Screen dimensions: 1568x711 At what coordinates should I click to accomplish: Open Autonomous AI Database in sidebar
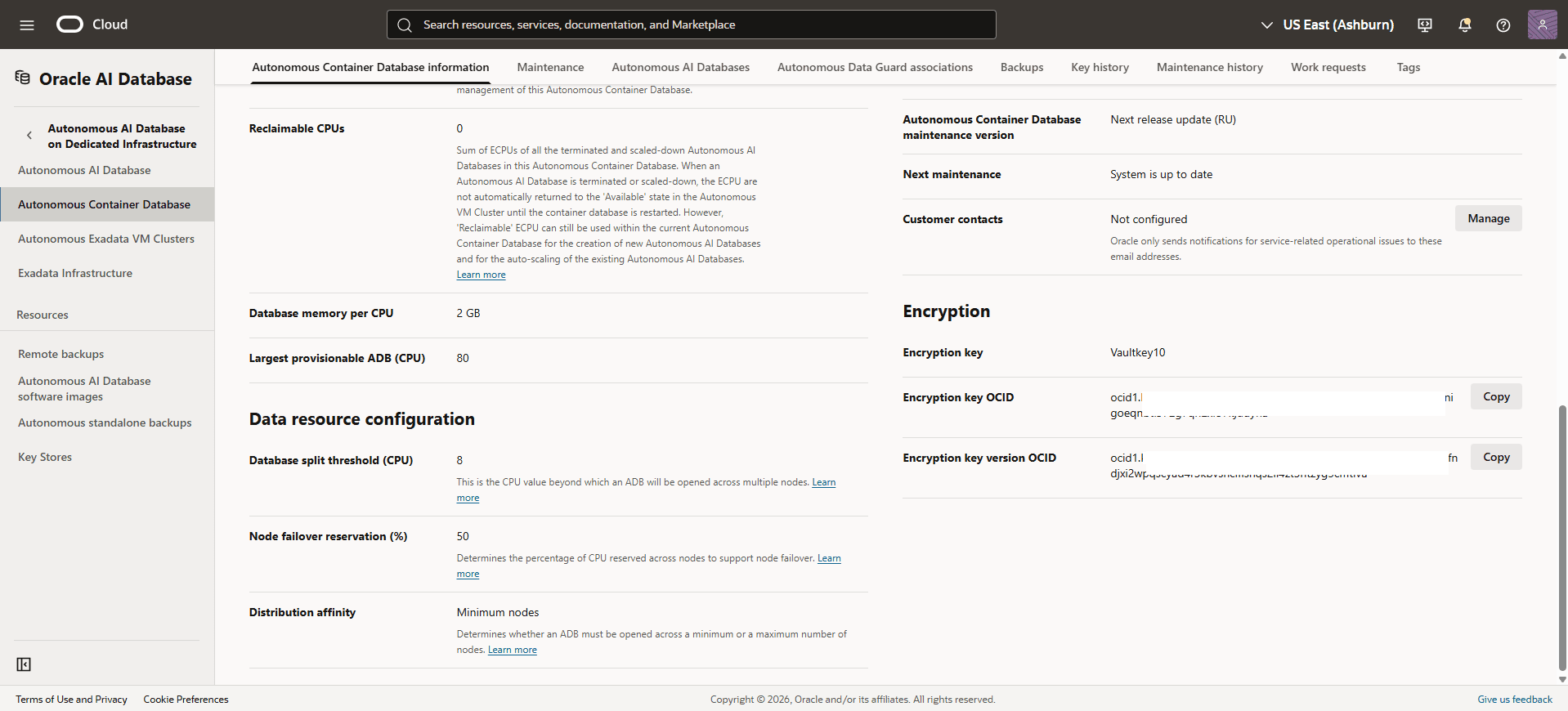84,170
